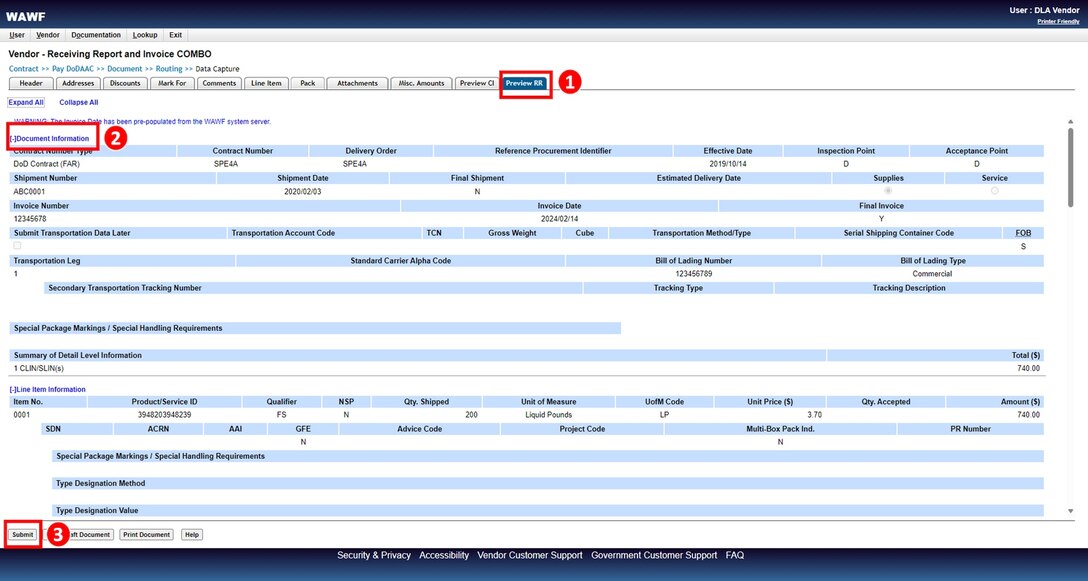Open the Printer Friendly link
Viewport: 1088px width, 581px height.
[x=1058, y=22]
